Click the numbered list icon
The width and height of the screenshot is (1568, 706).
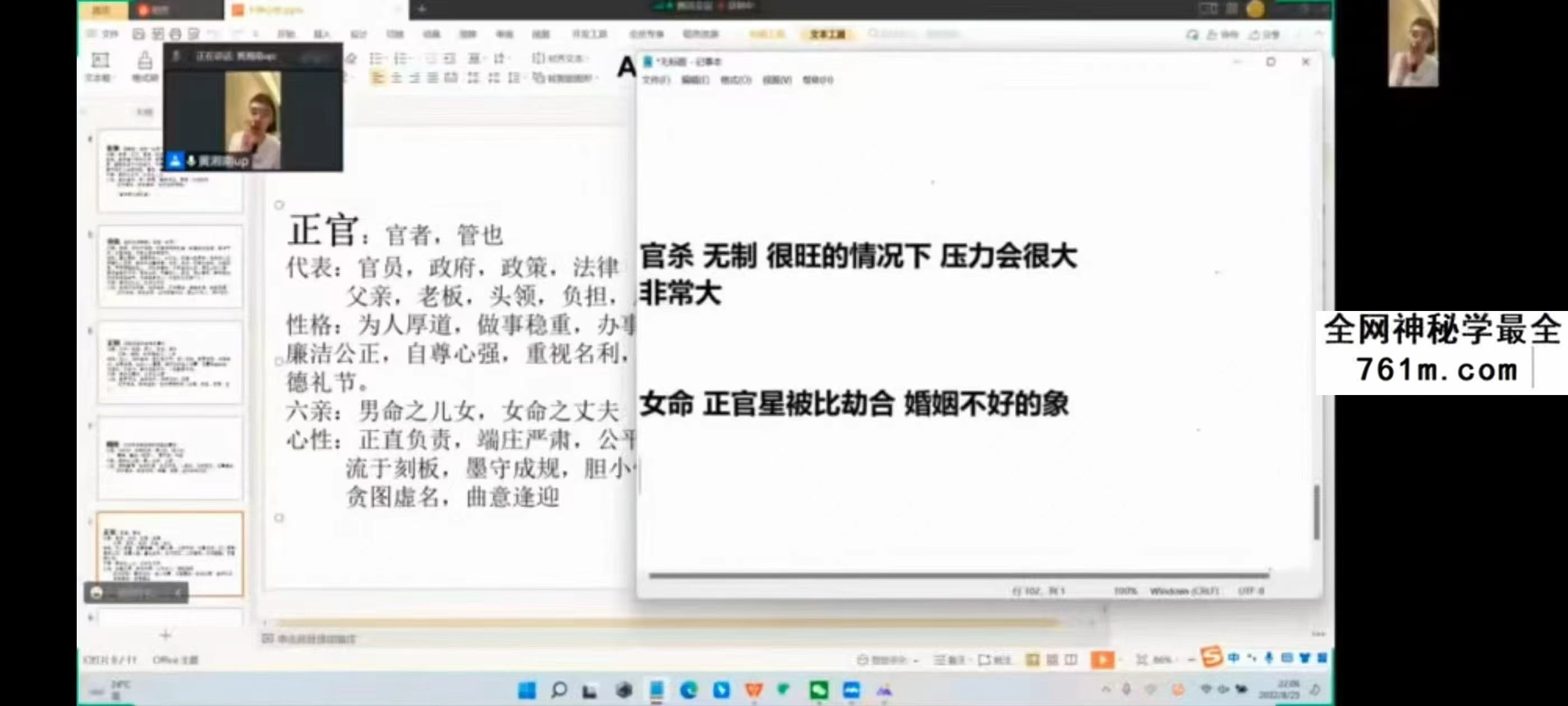[400, 58]
